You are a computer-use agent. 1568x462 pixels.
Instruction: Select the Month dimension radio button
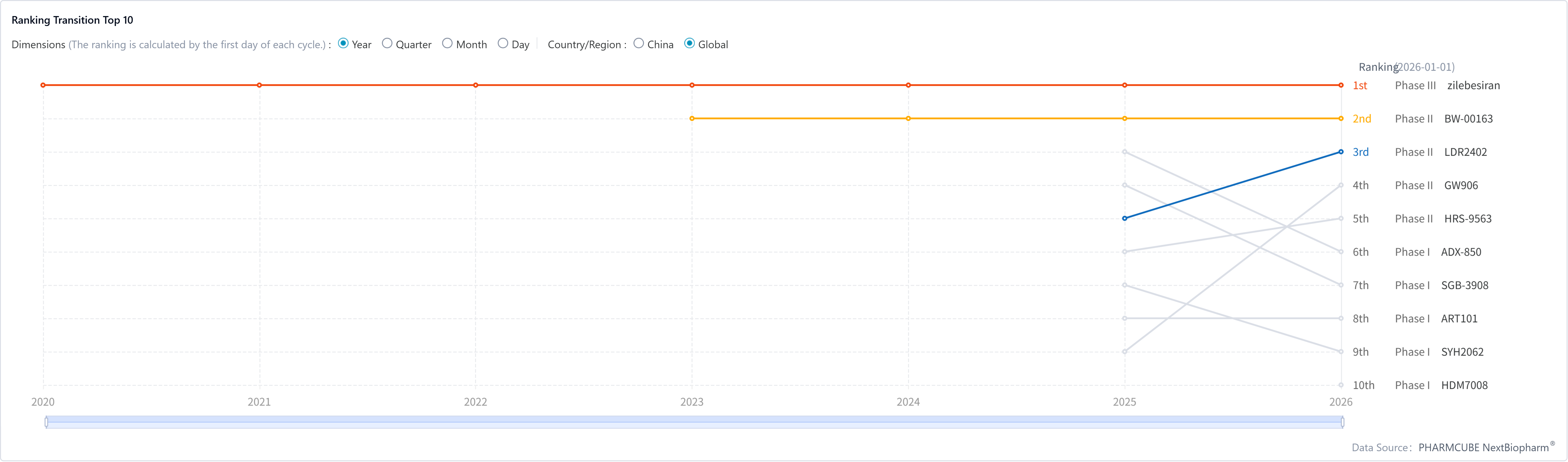point(447,44)
